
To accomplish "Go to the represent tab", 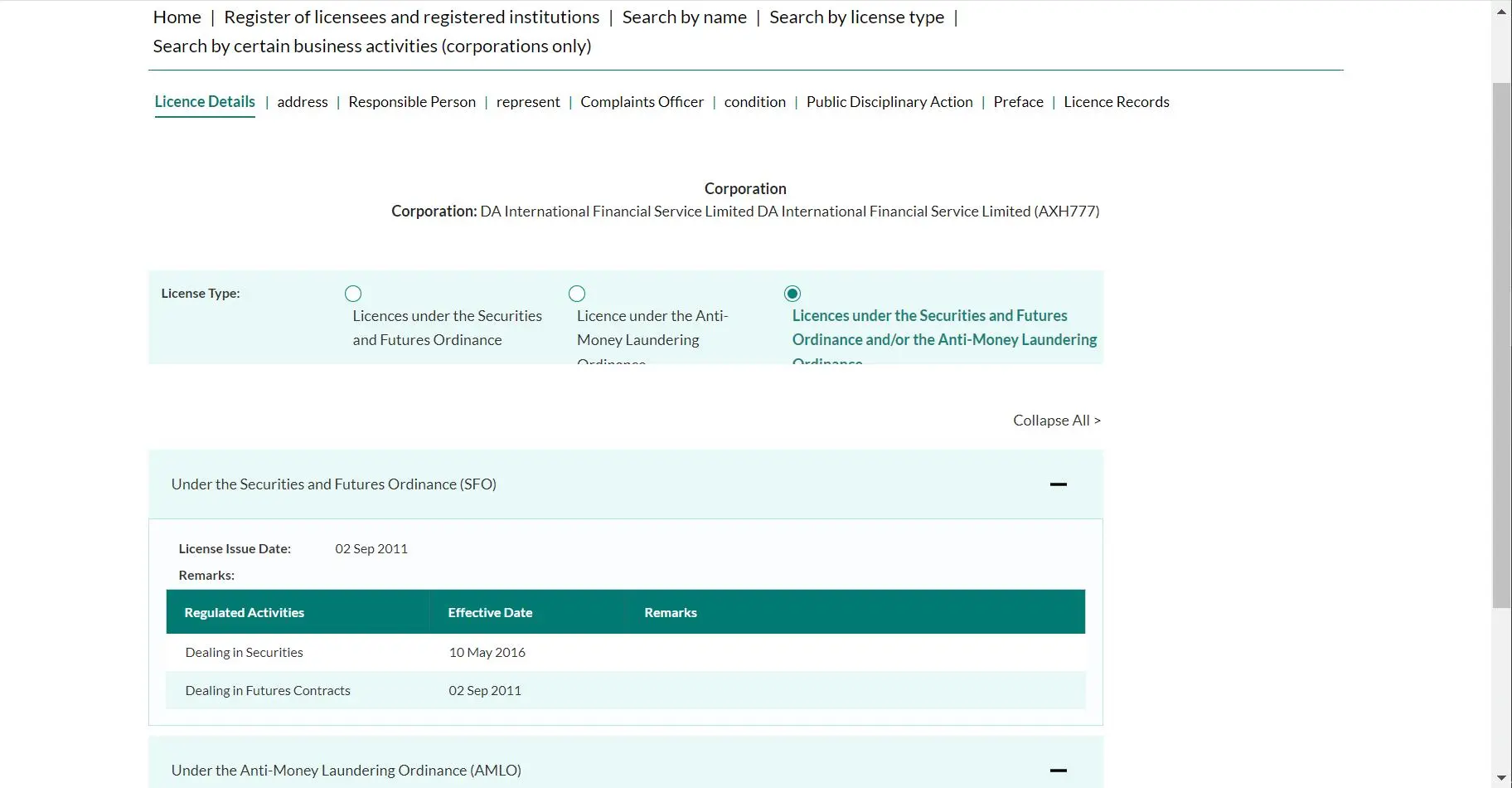I will (x=528, y=102).
